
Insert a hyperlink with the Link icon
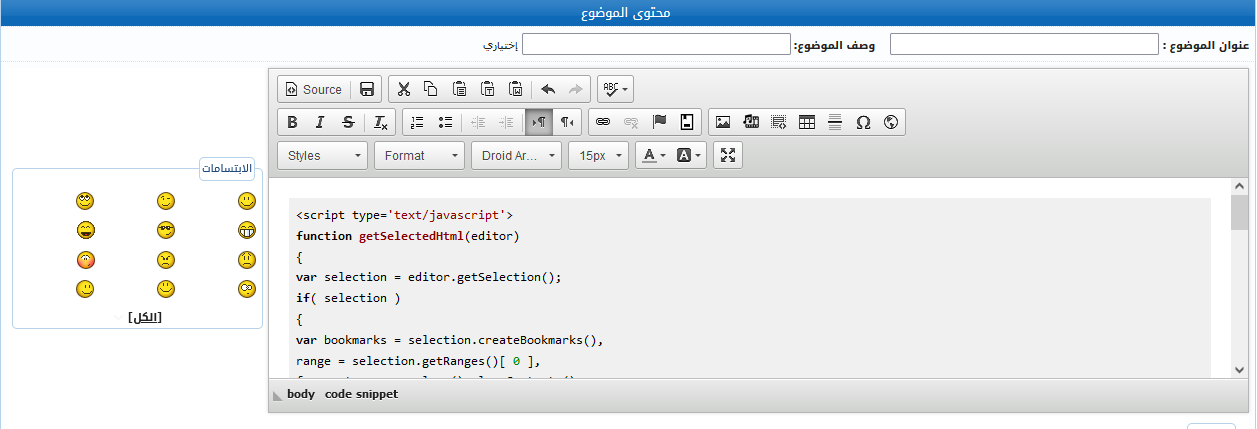pyautogui.click(x=602, y=122)
